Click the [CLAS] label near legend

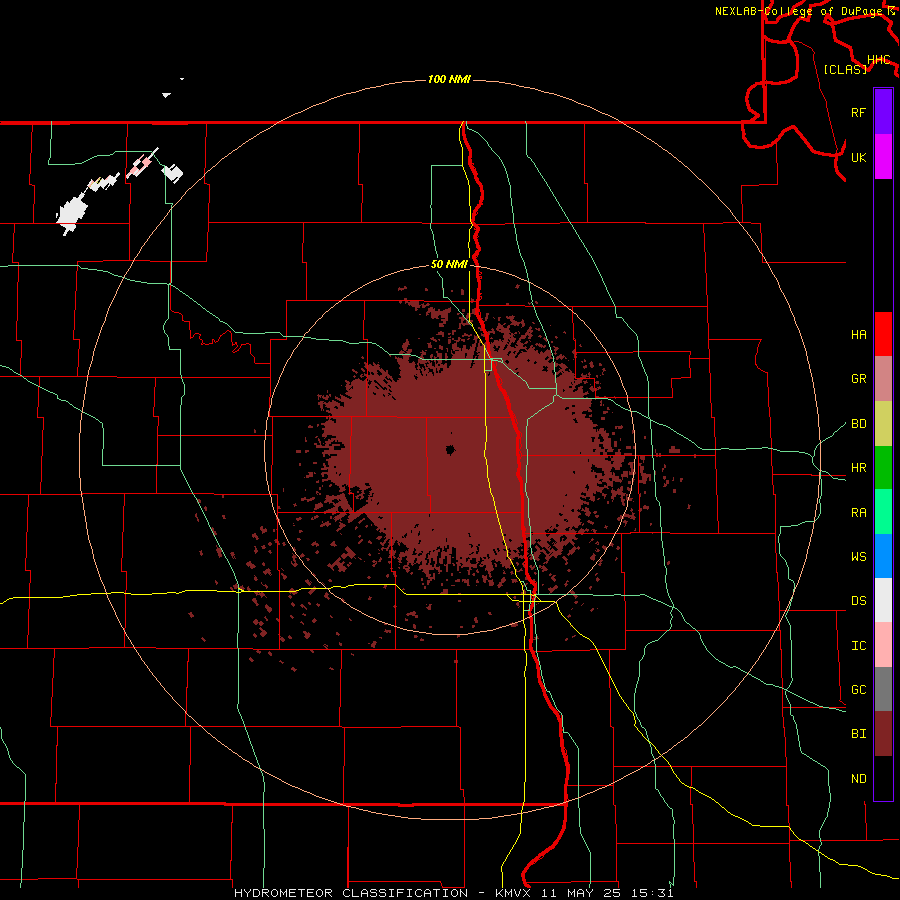tap(845, 69)
